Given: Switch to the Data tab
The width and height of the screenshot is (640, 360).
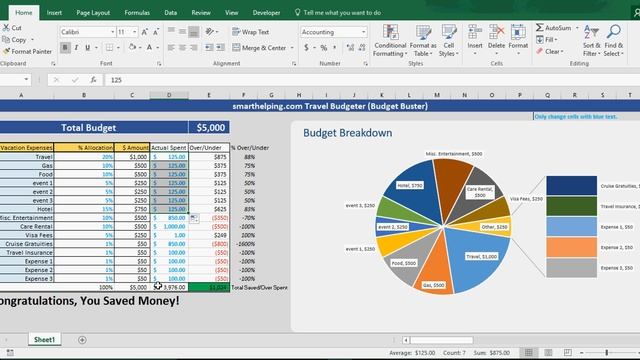Looking at the screenshot, I should pos(171,13).
